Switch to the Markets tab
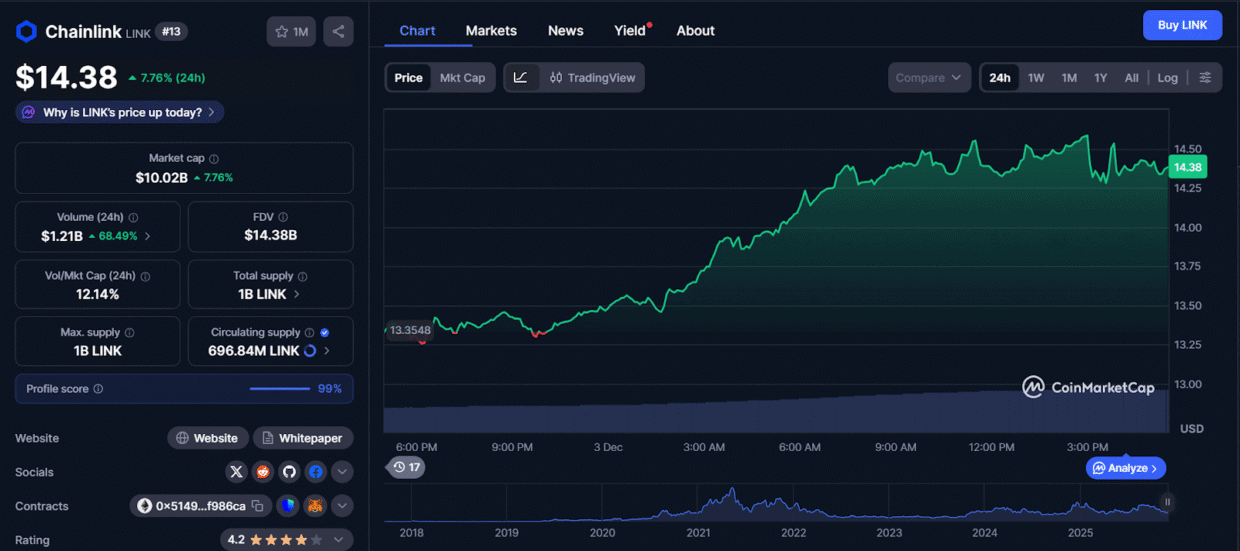Viewport: 1240px width, 551px height. [x=491, y=31]
